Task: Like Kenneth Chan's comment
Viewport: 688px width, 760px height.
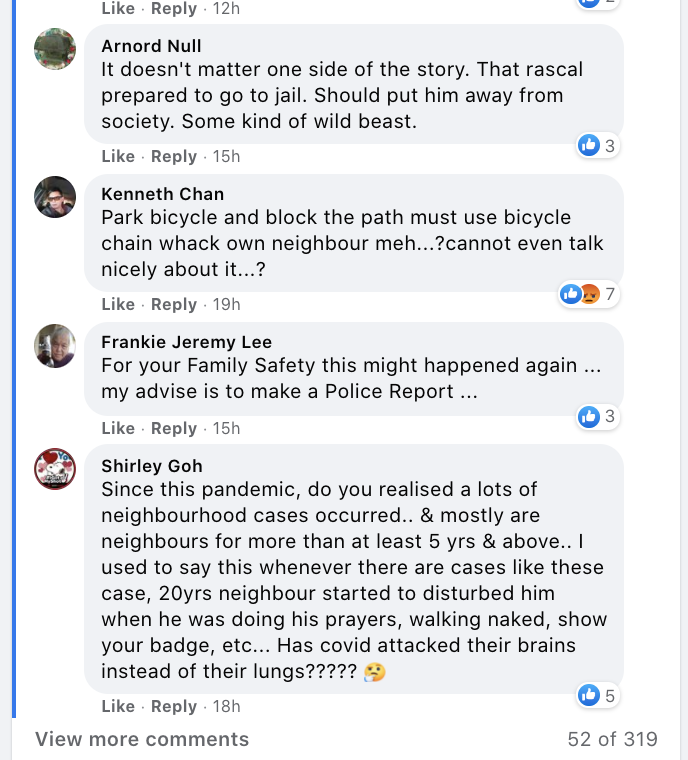Action: pos(118,304)
